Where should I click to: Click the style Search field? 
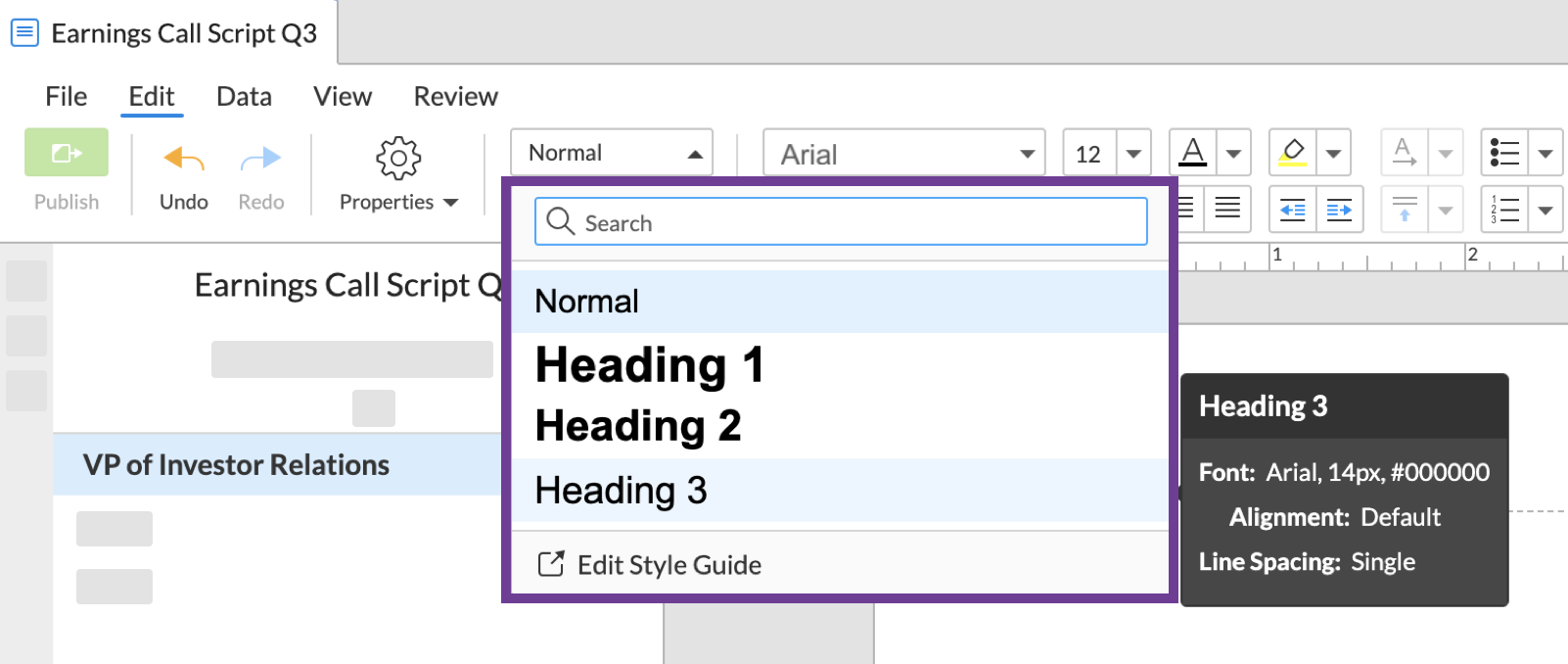[840, 221]
